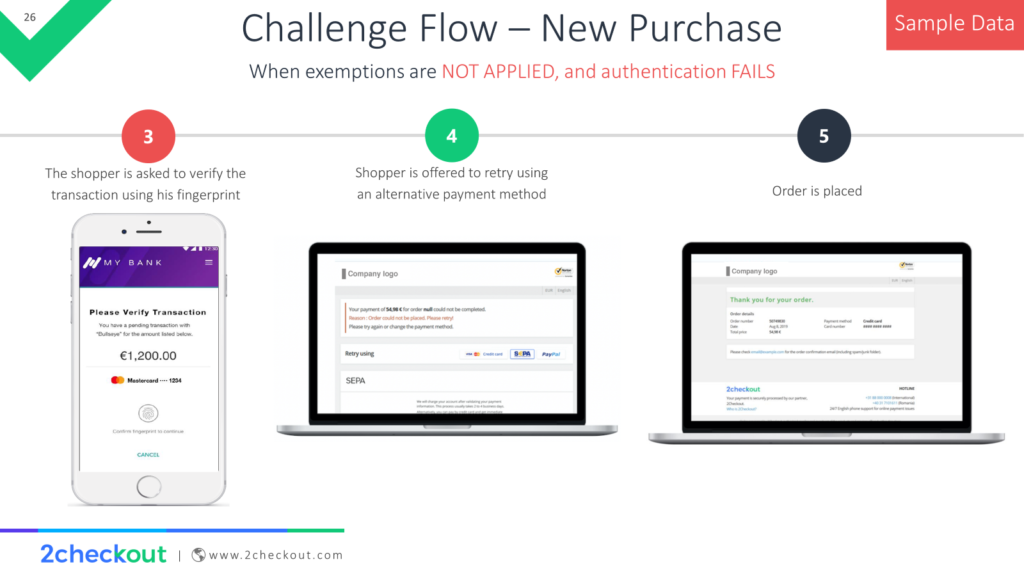Click the red step 3 circle
1024x576 pixels.
click(148, 136)
